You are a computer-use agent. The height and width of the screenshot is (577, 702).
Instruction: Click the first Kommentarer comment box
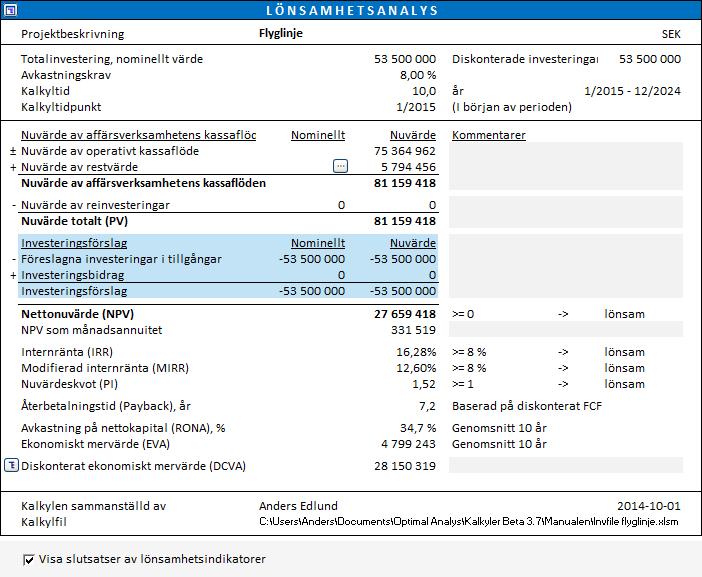[x=566, y=166]
